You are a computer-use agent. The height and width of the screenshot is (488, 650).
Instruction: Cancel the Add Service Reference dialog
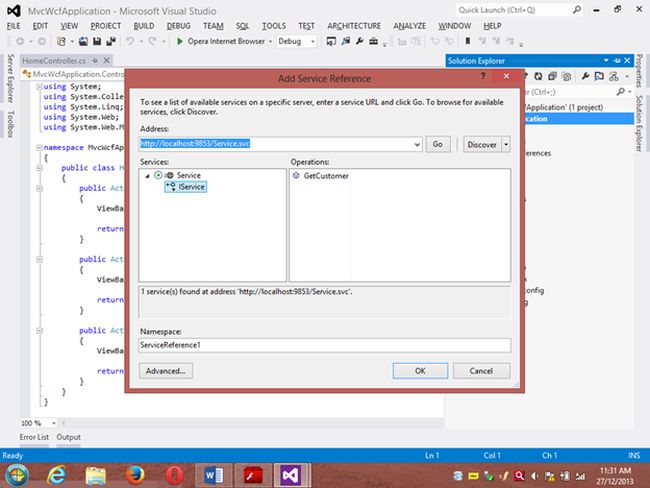[480, 371]
